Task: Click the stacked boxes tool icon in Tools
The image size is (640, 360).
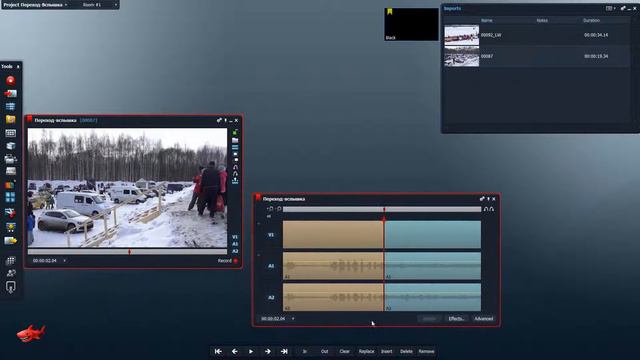Action: [10, 146]
